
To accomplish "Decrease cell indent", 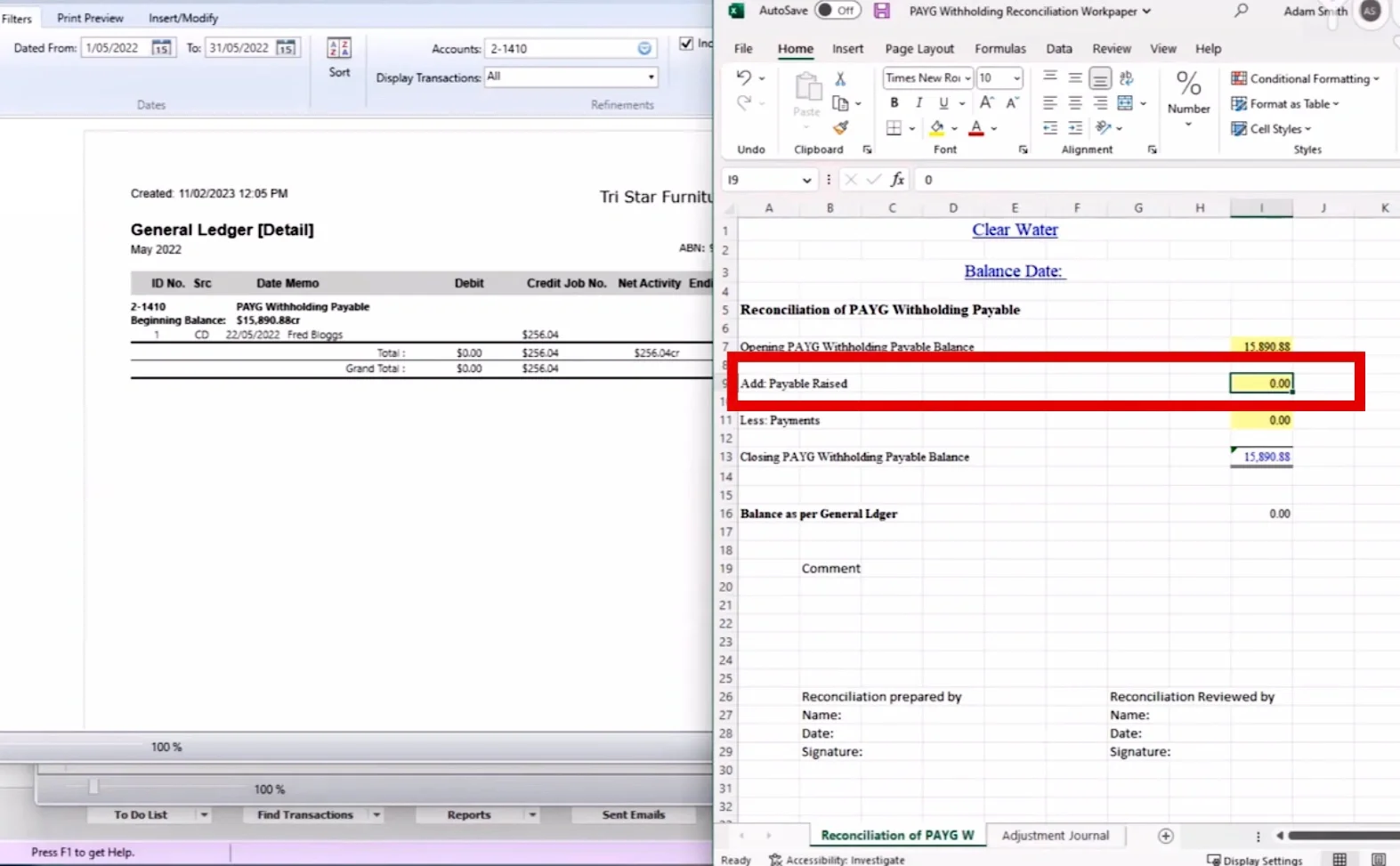I will pyautogui.click(x=1050, y=128).
